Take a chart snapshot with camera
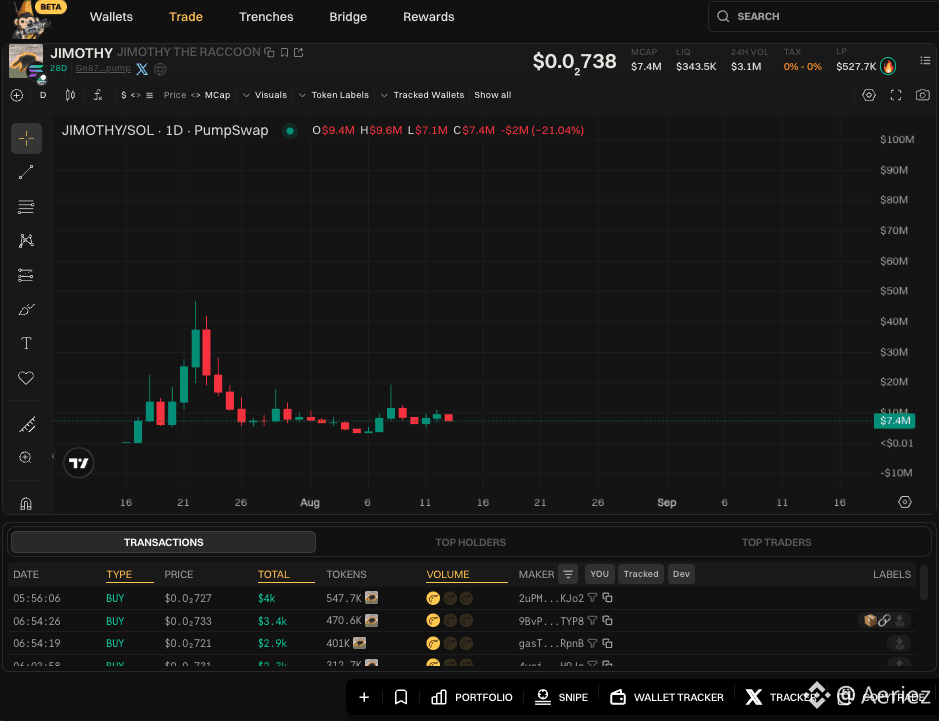 point(923,95)
